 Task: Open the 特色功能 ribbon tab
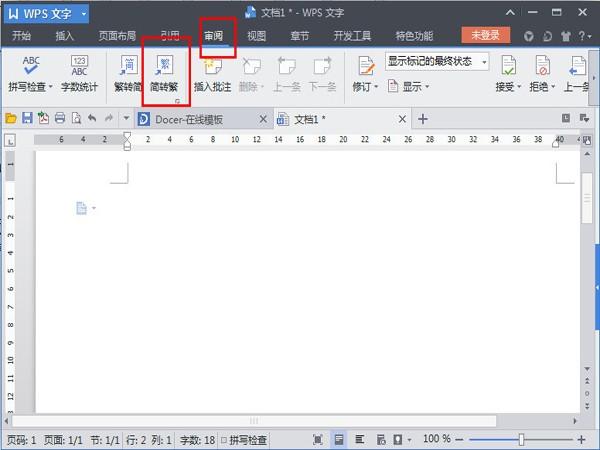414,36
